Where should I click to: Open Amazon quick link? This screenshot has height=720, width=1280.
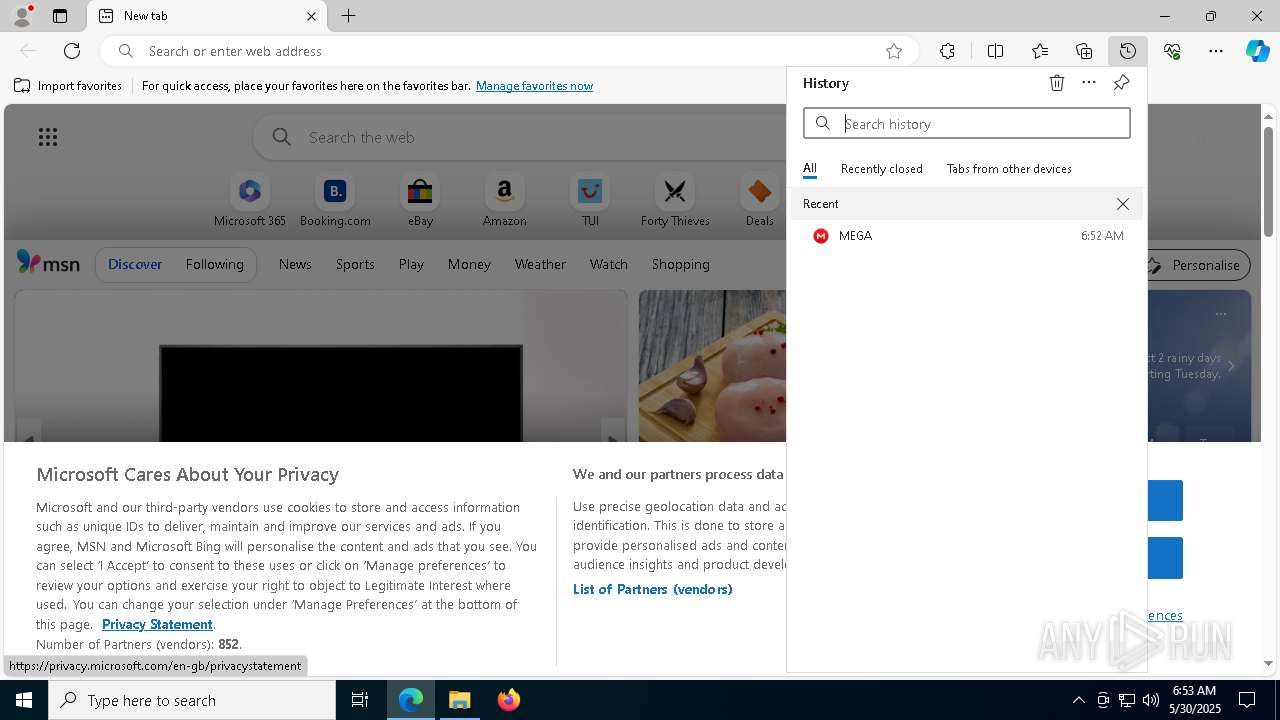click(504, 201)
